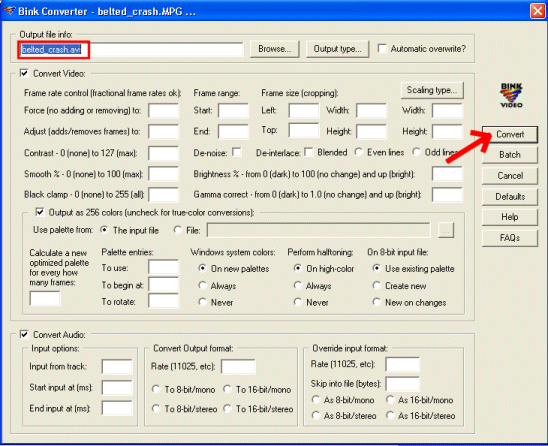This screenshot has width=548, height=446.
Task: Click the Start input at (ms) field
Action: pyautogui.click(x=117, y=388)
